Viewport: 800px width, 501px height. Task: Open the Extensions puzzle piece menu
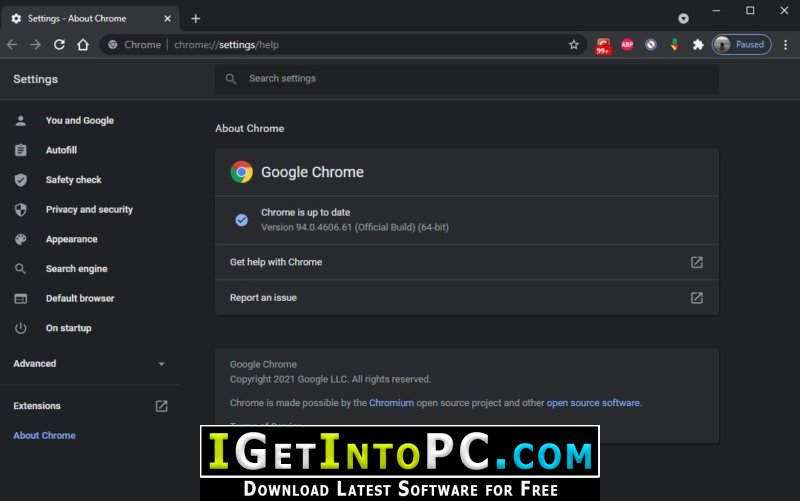pos(698,45)
